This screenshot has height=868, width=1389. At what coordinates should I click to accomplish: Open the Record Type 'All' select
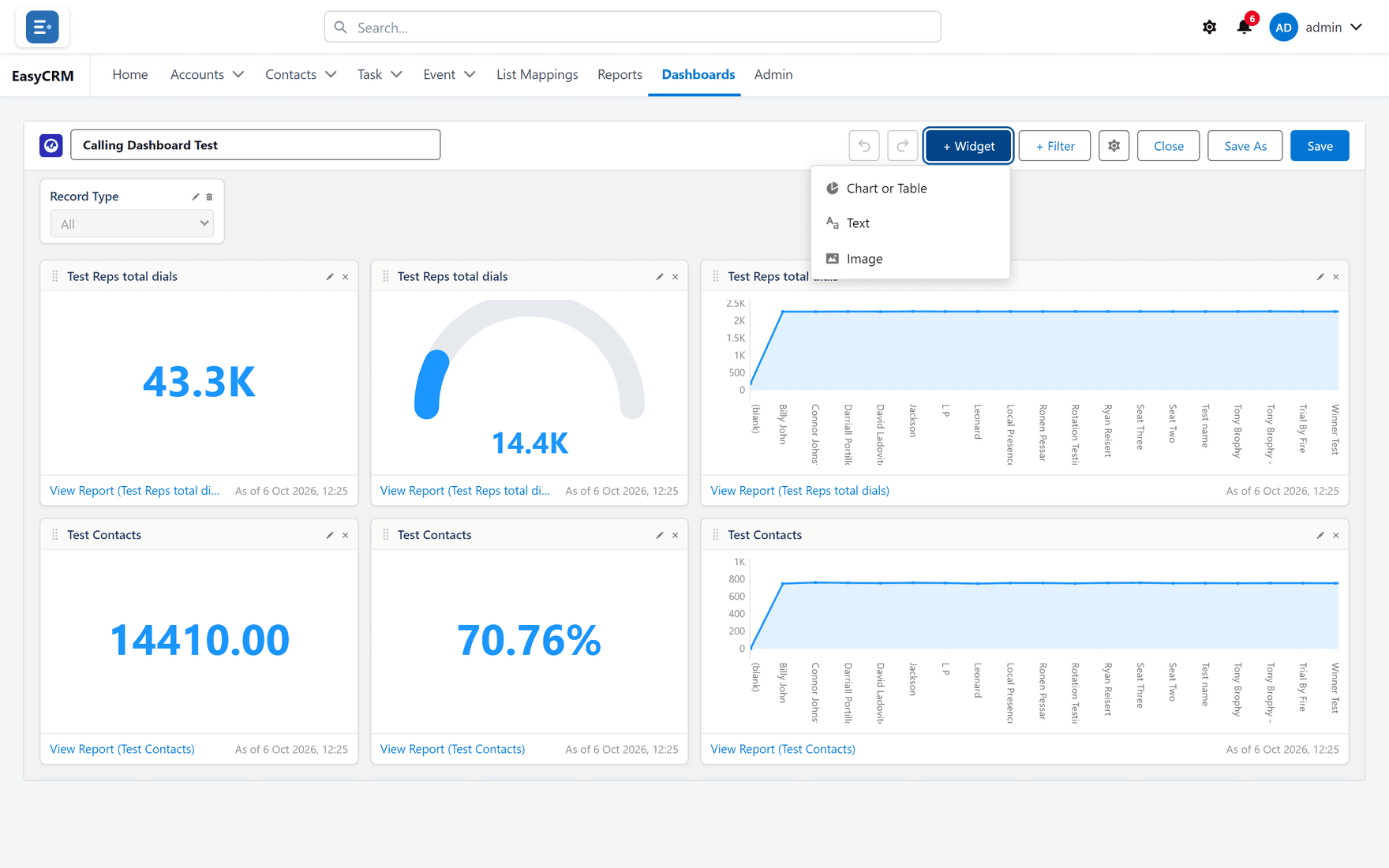click(x=132, y=224)
